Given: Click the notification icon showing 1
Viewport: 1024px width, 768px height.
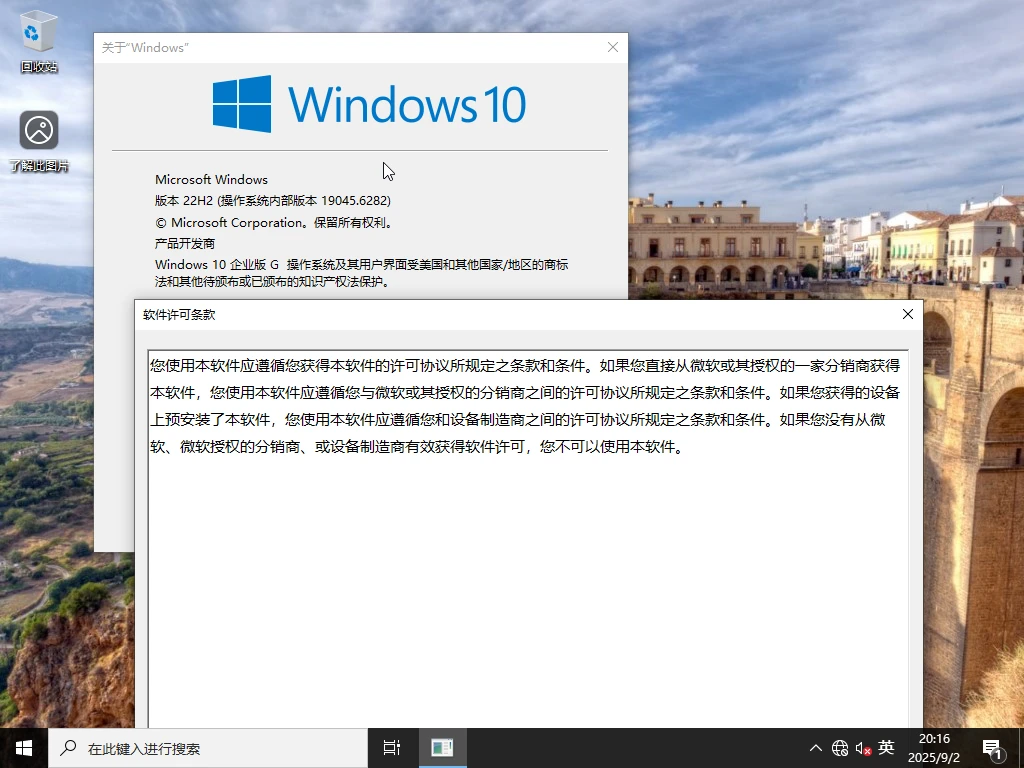Looking at the screenshot, I should [991, 747].
